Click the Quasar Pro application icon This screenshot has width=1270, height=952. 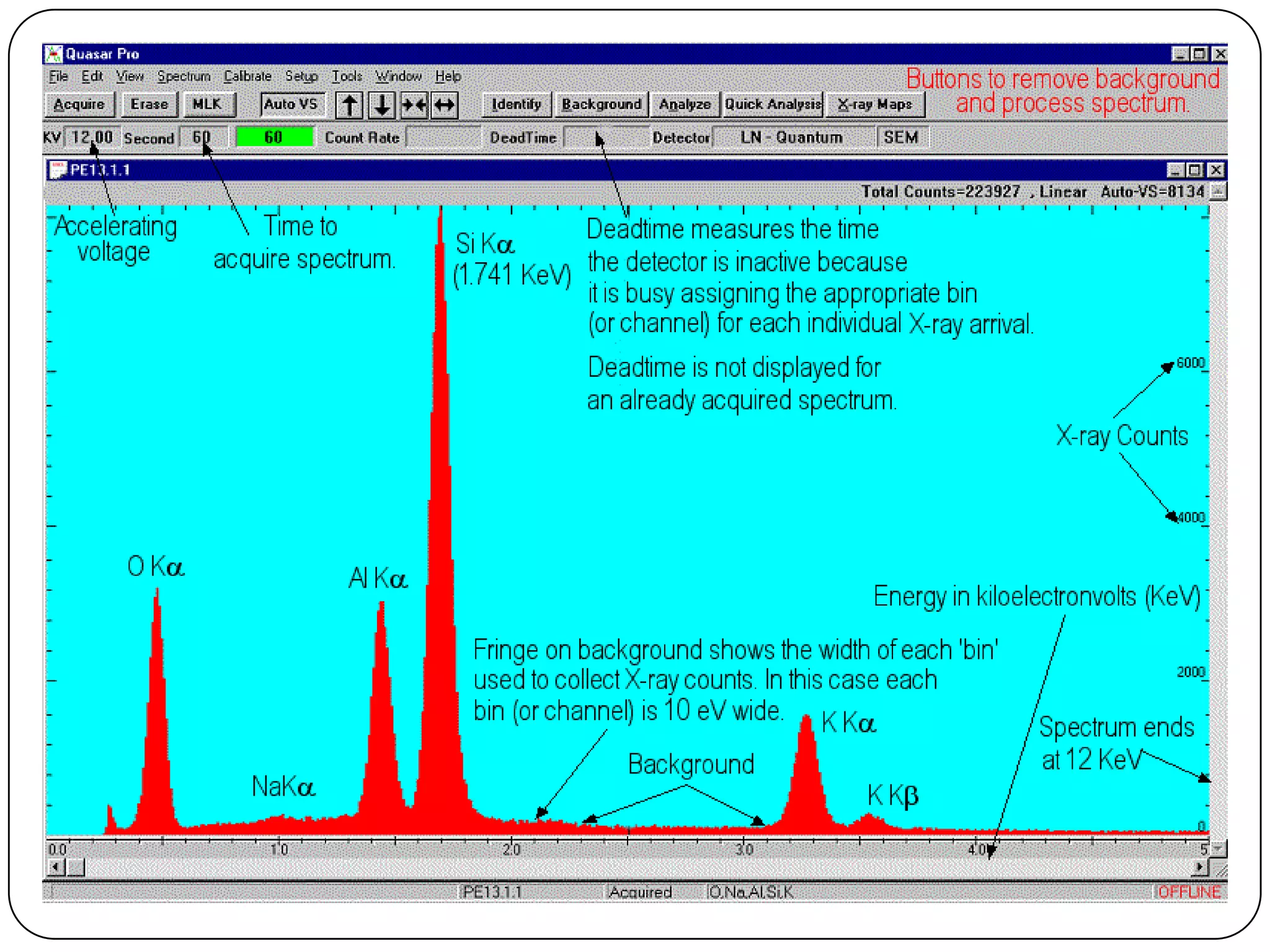(55, 54)
